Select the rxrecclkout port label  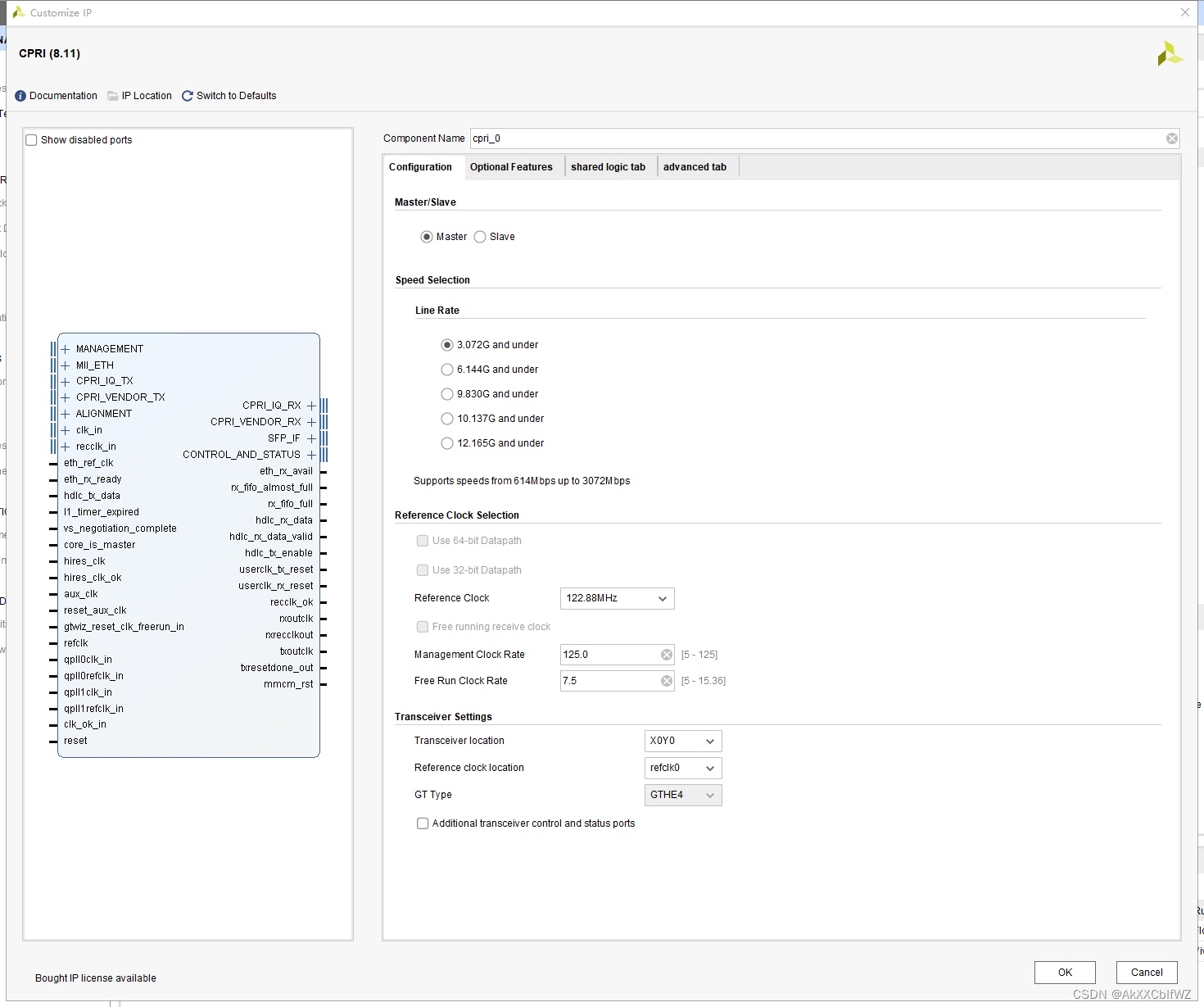coord(289,635)
